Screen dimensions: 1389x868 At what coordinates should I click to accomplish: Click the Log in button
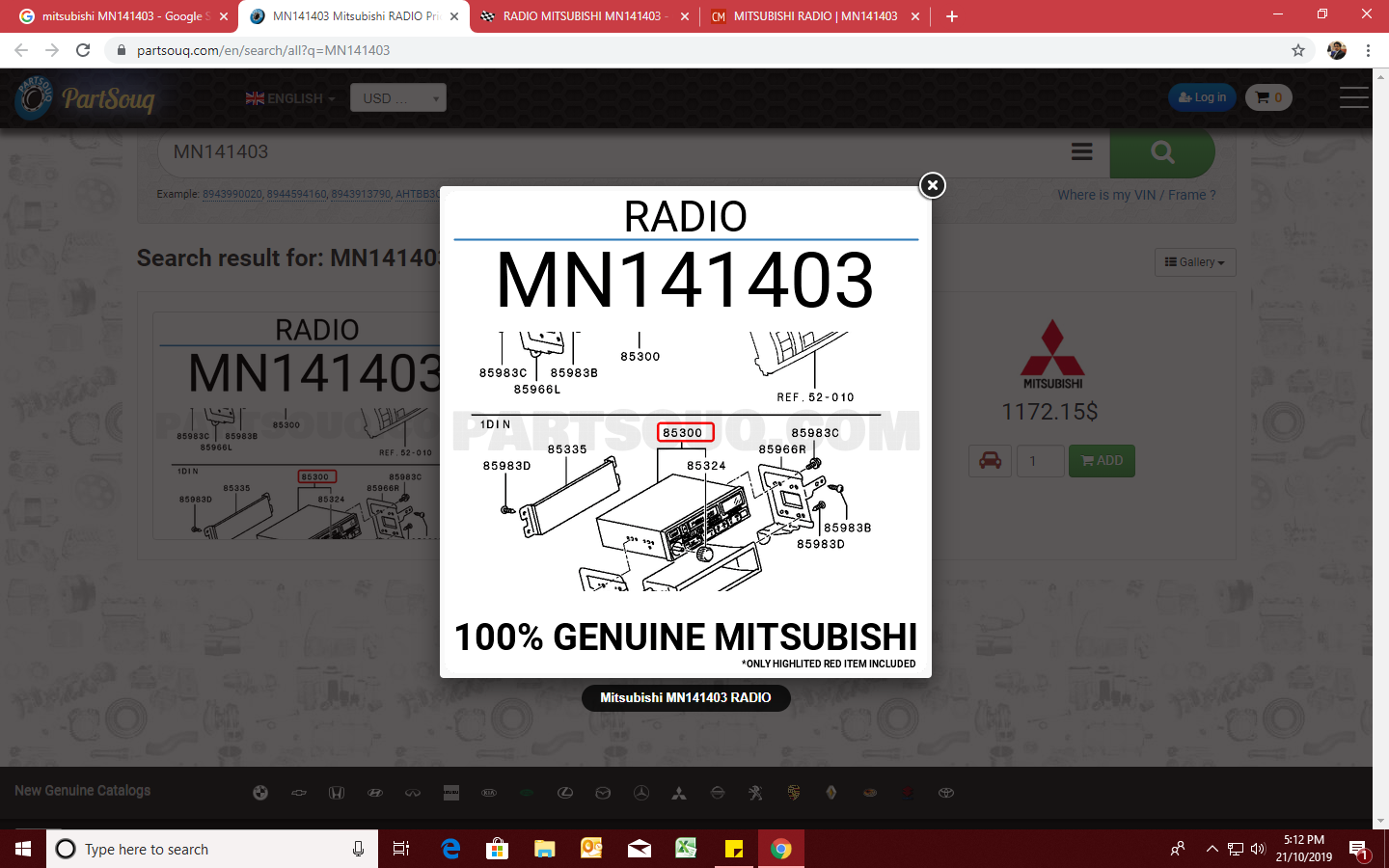pyautogui.click(x=1202, y=97)
